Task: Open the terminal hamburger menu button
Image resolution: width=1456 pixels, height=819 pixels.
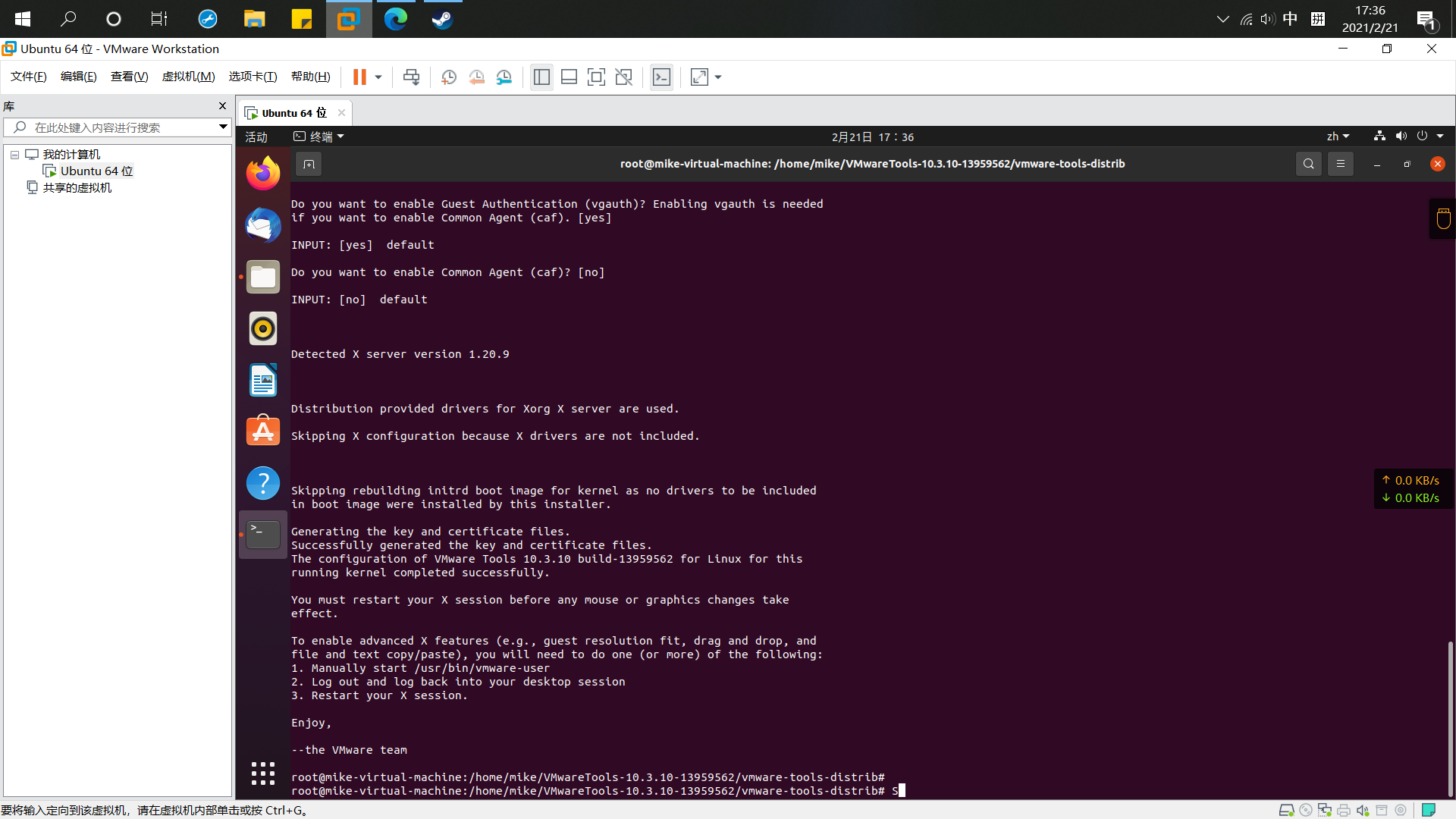Action: pyautogui.click(x=1340, y=164)
